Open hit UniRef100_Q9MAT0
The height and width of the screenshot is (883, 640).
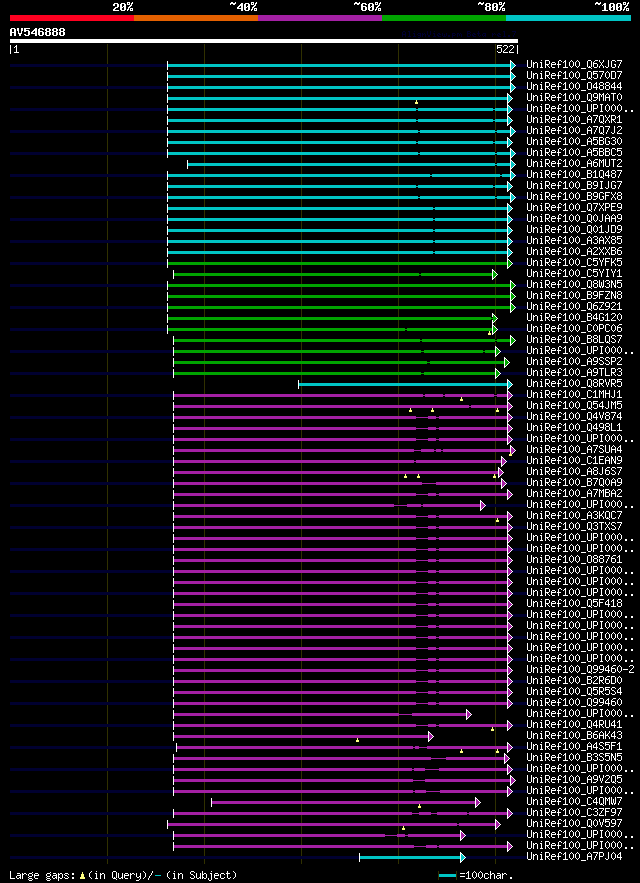click(x=574, y=97)
